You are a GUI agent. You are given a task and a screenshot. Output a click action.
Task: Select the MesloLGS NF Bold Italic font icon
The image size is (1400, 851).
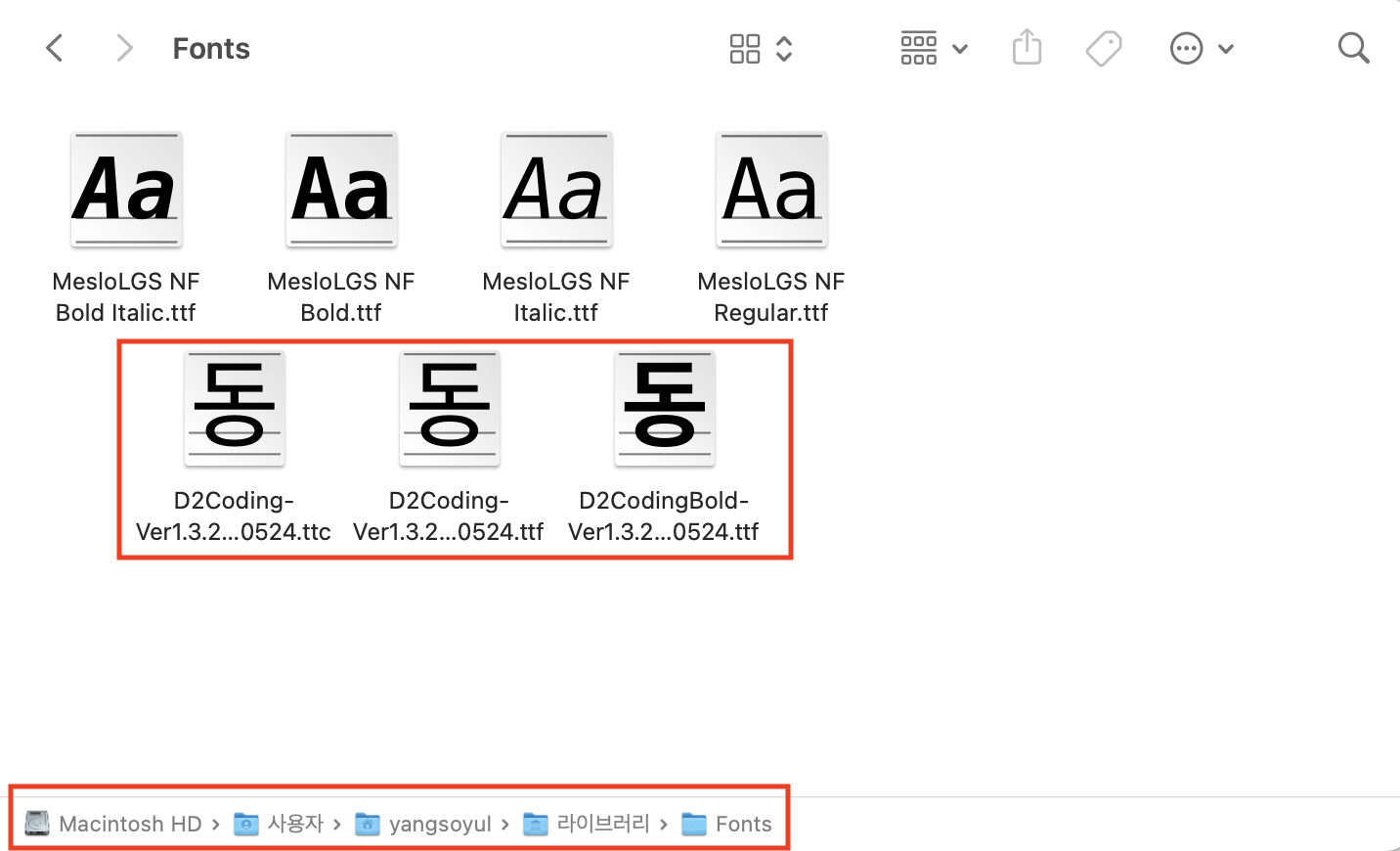coord(126,189)
